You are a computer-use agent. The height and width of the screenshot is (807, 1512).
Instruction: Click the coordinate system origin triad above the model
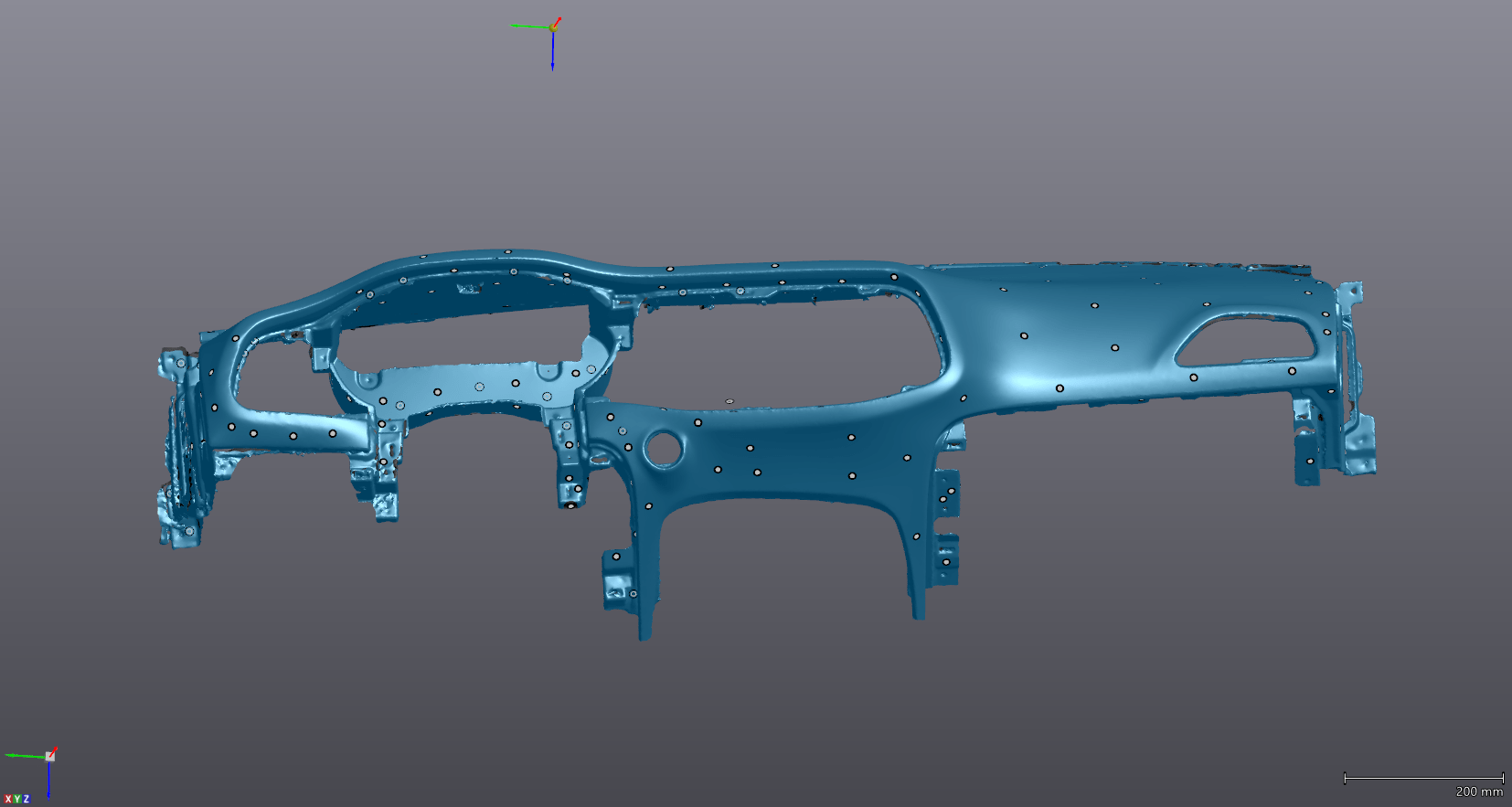(x=552, y=28)
